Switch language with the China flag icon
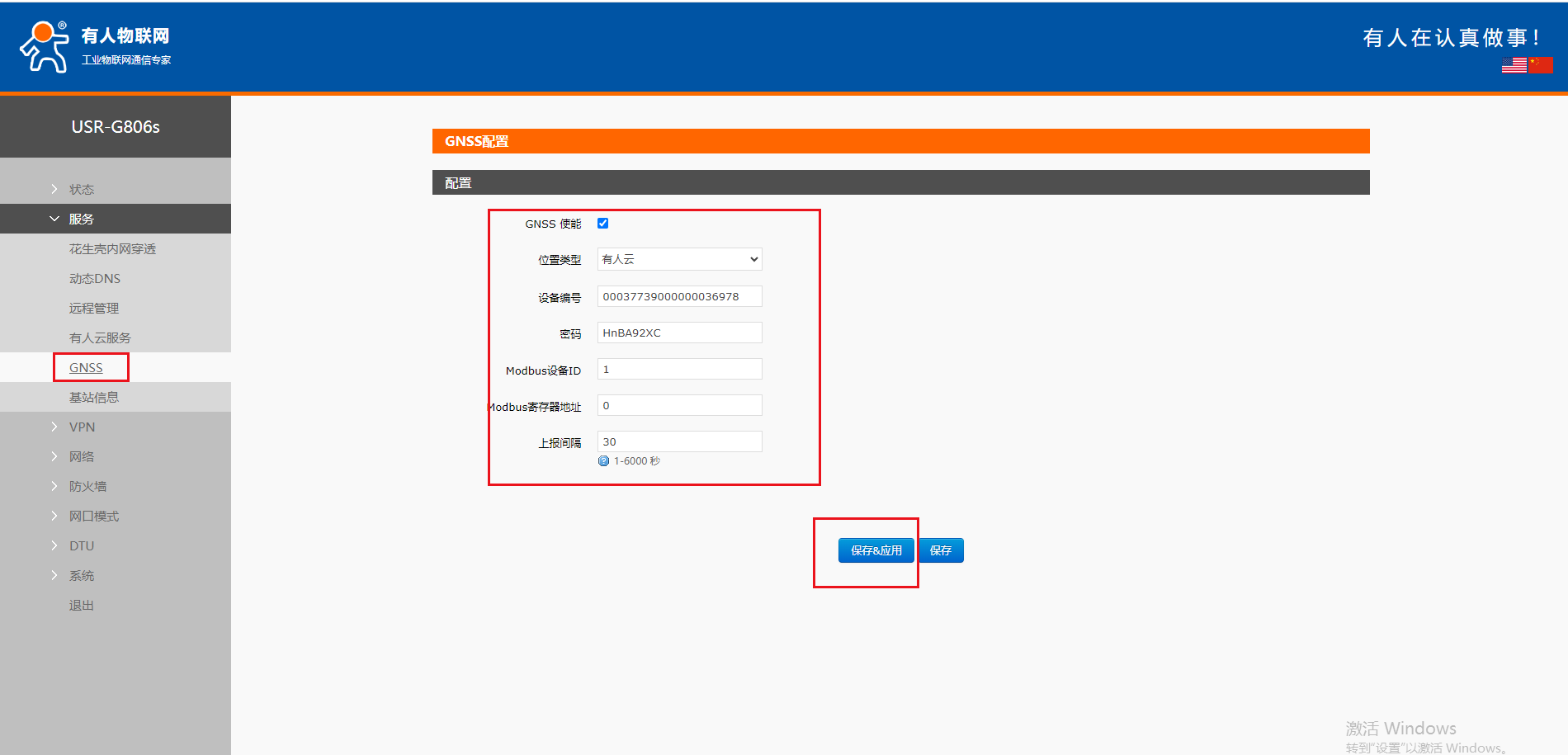The image size is (1568, 755). point(1540,65)
